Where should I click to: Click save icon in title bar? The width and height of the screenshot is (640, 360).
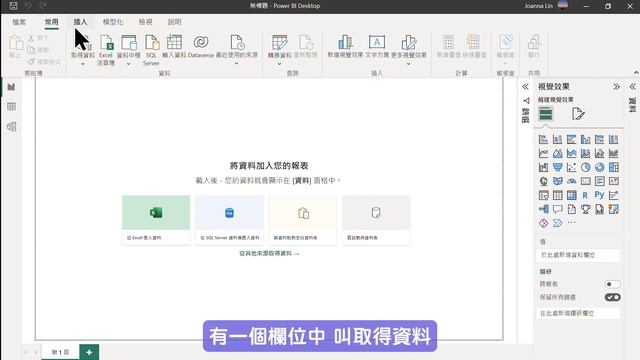[13, 6]
